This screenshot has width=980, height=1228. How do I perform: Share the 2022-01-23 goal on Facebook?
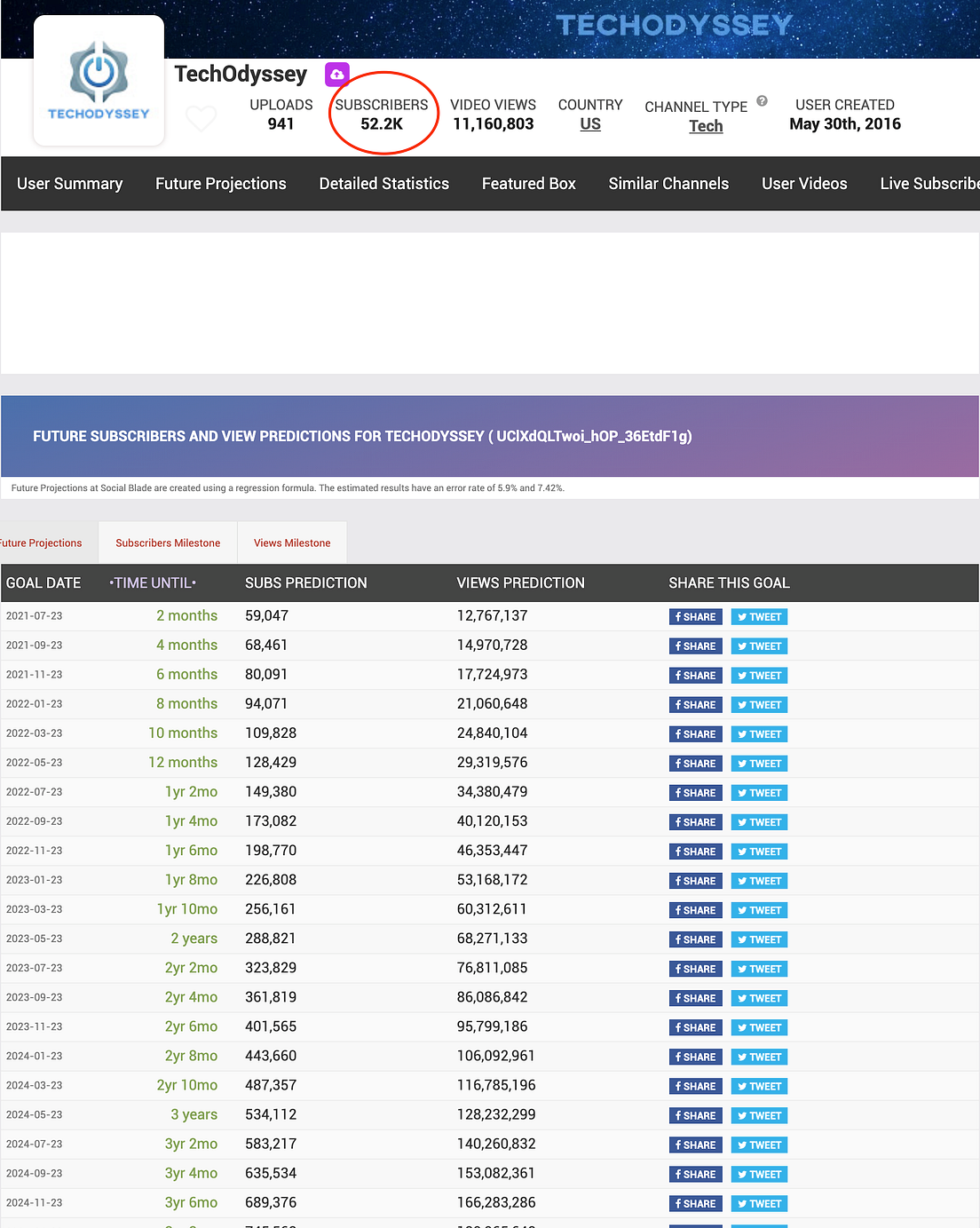pyautogui.click(x=696, y=705)
